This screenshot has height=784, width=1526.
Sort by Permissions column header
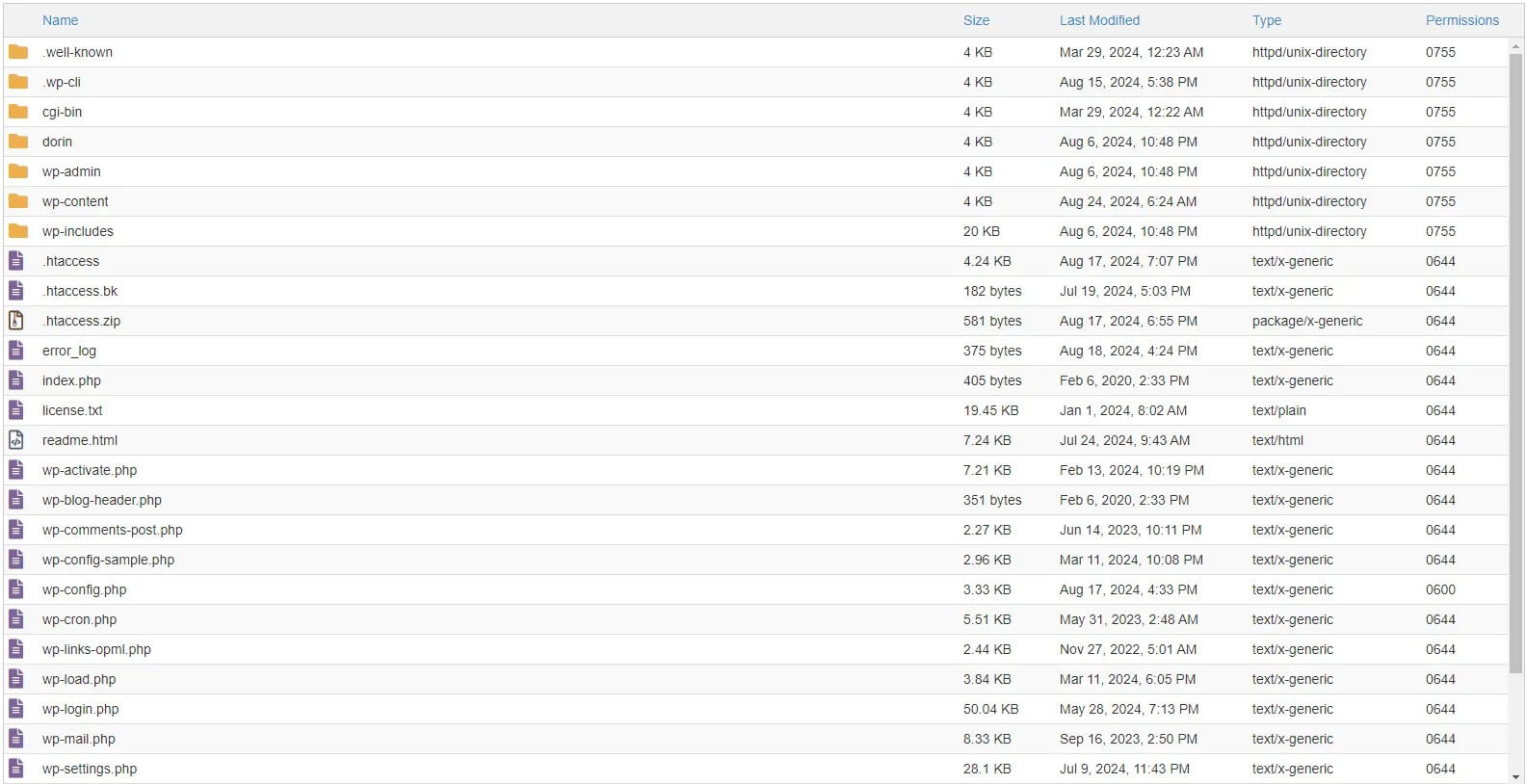1461,20
